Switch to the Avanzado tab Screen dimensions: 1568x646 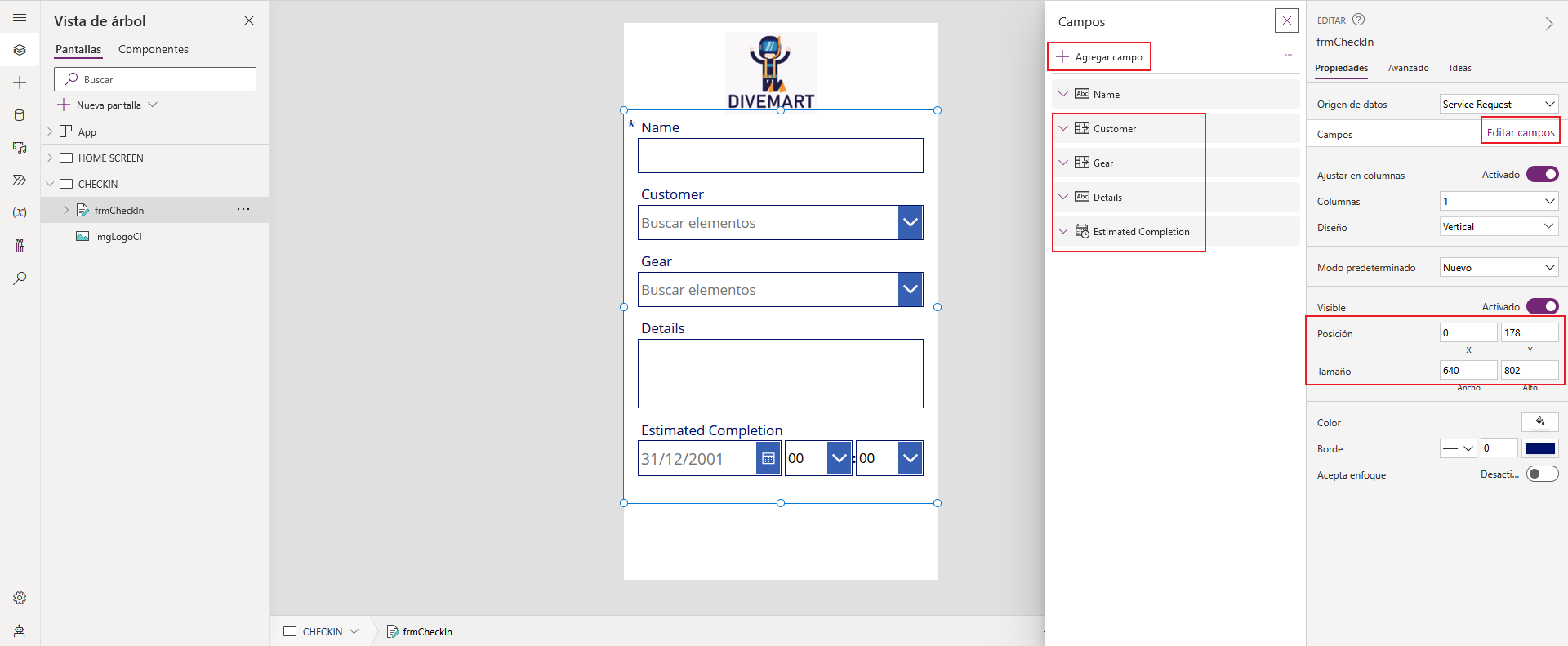(1409, 68)
